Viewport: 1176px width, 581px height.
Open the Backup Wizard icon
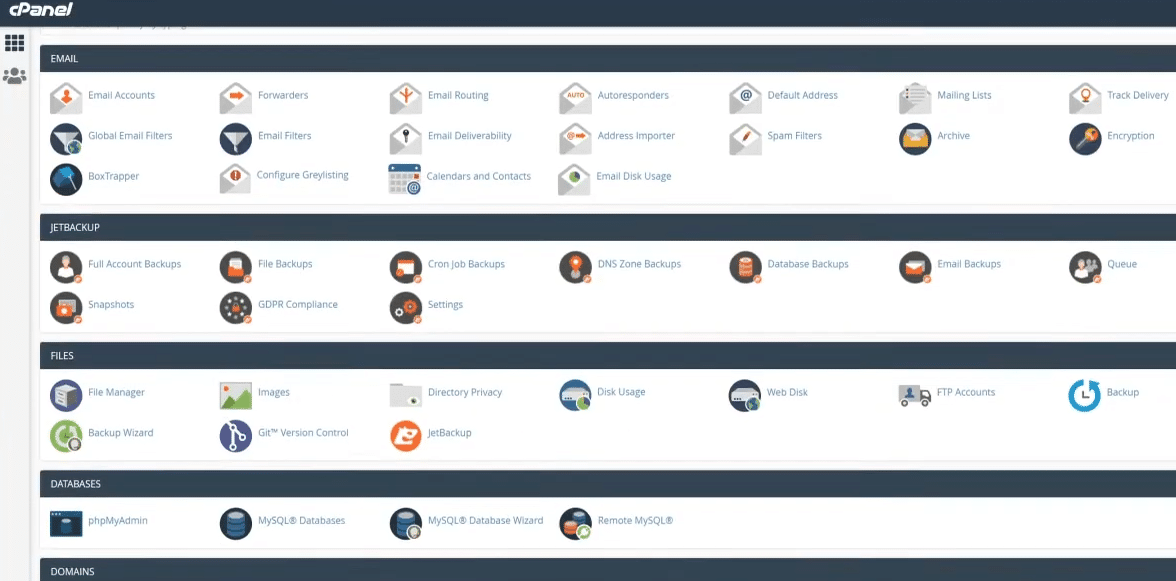66,436
